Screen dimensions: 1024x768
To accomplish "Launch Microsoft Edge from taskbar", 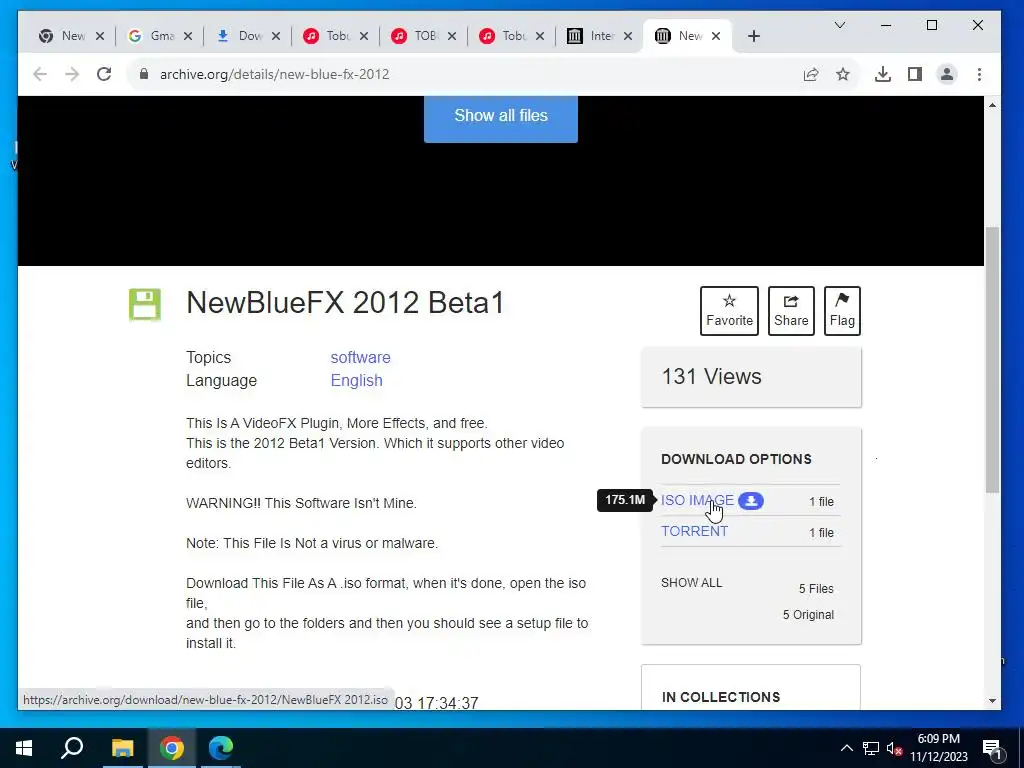I will pyautogui.click(x=221, y=748).
